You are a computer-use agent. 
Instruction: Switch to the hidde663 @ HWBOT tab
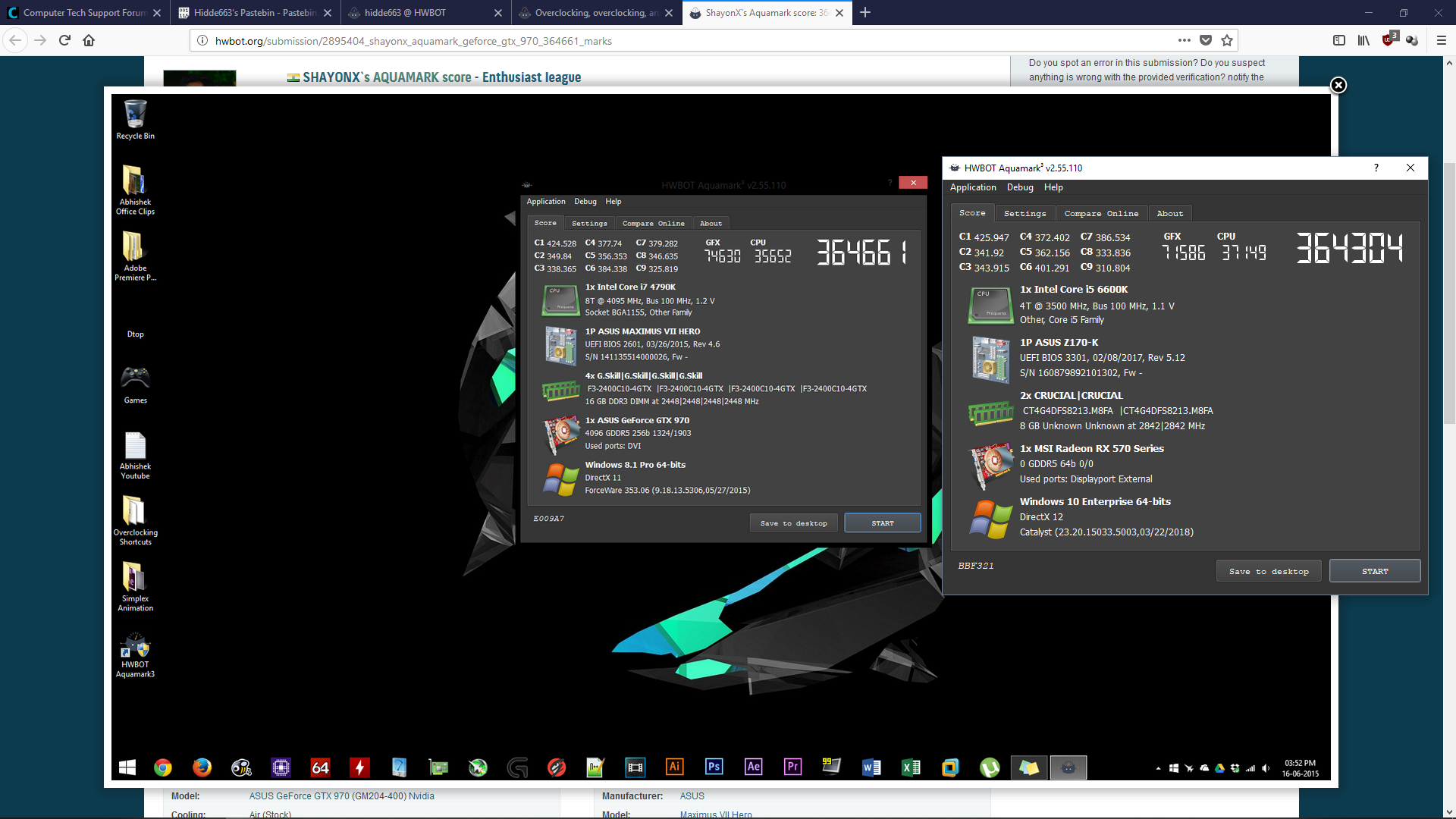point(425,12)
